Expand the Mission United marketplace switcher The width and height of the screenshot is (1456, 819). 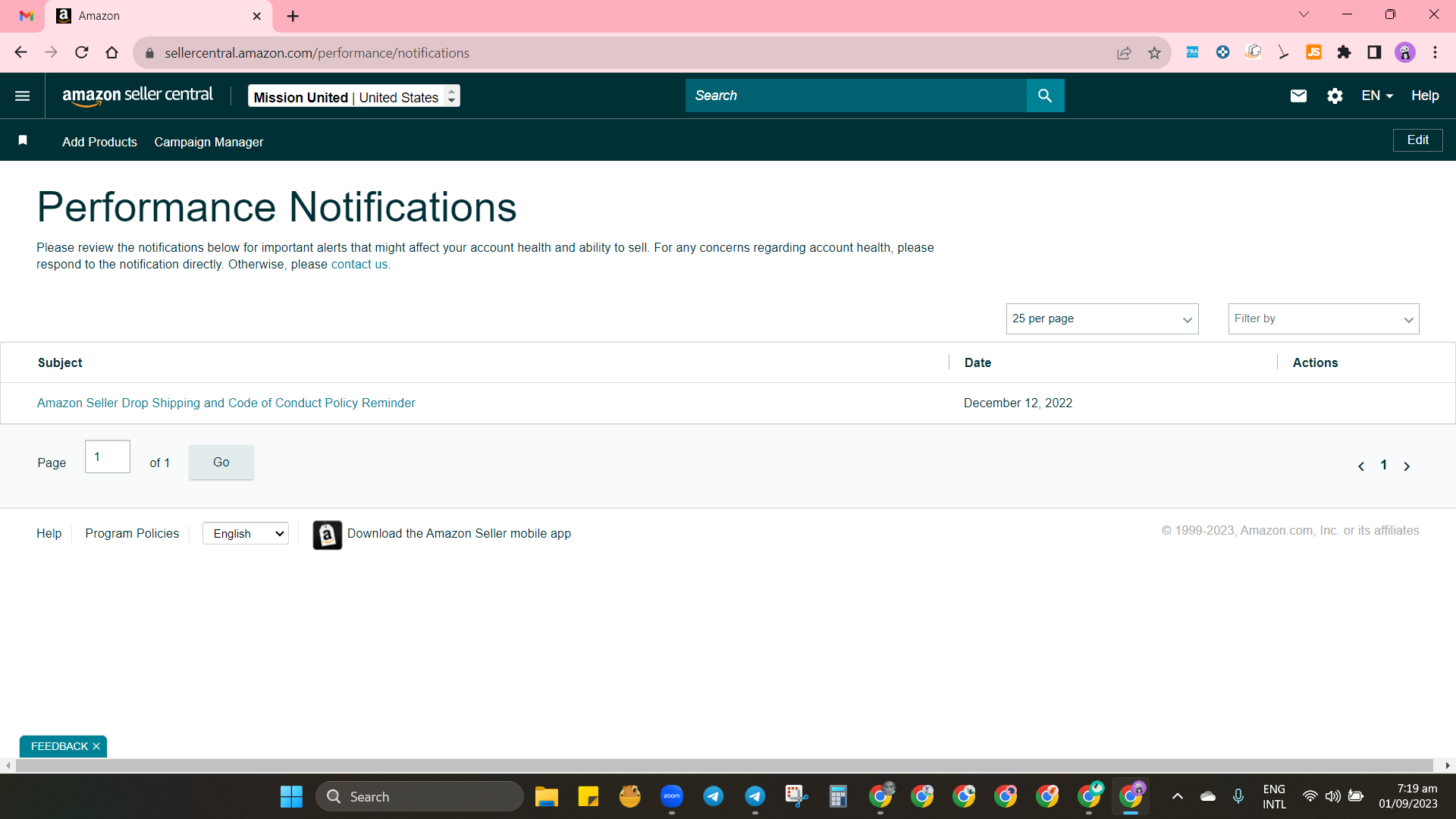pos(354,96)
